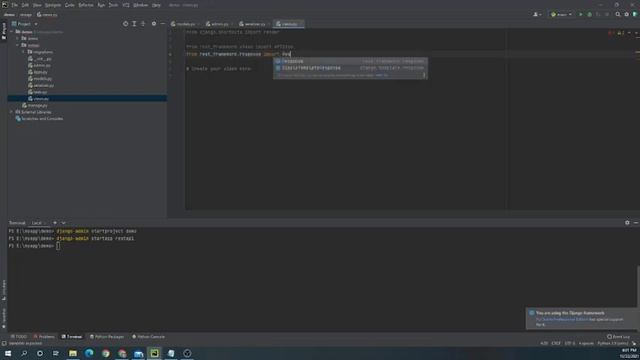The width and height of the screenshot is (640, 360).
Task: Open TODO tool window
Action: click(18, 337)
